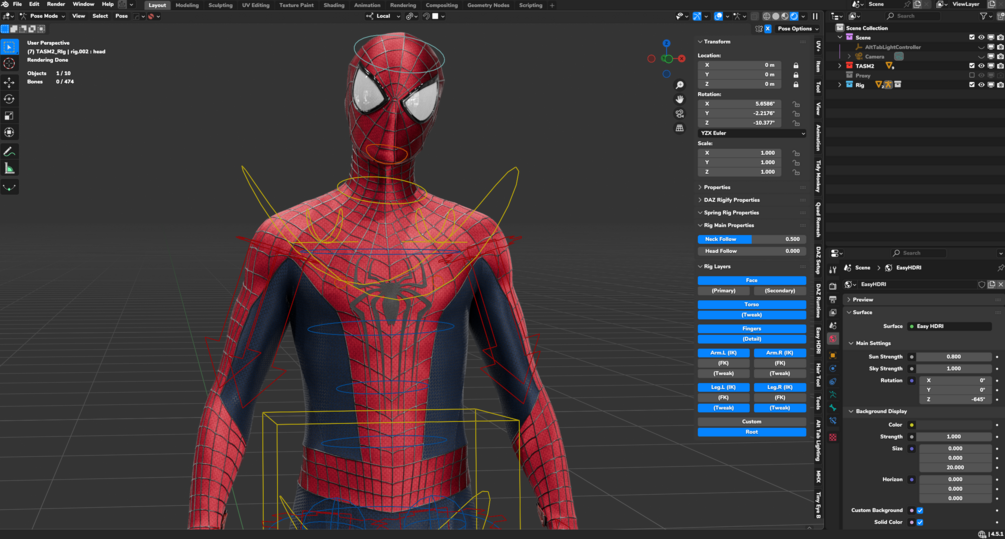The image size is (1005, 539).
Task: Open the Render menu
Action: click(56, 5)
